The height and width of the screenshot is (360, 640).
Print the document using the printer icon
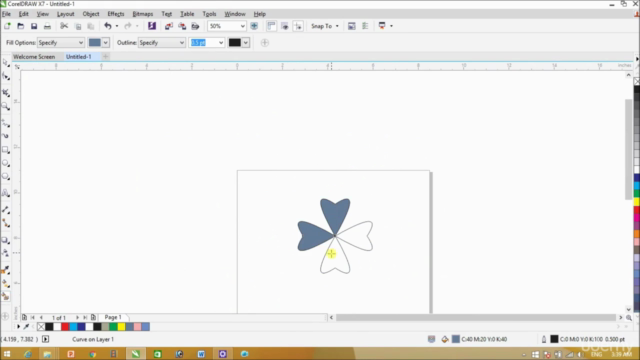coord(47,26)
